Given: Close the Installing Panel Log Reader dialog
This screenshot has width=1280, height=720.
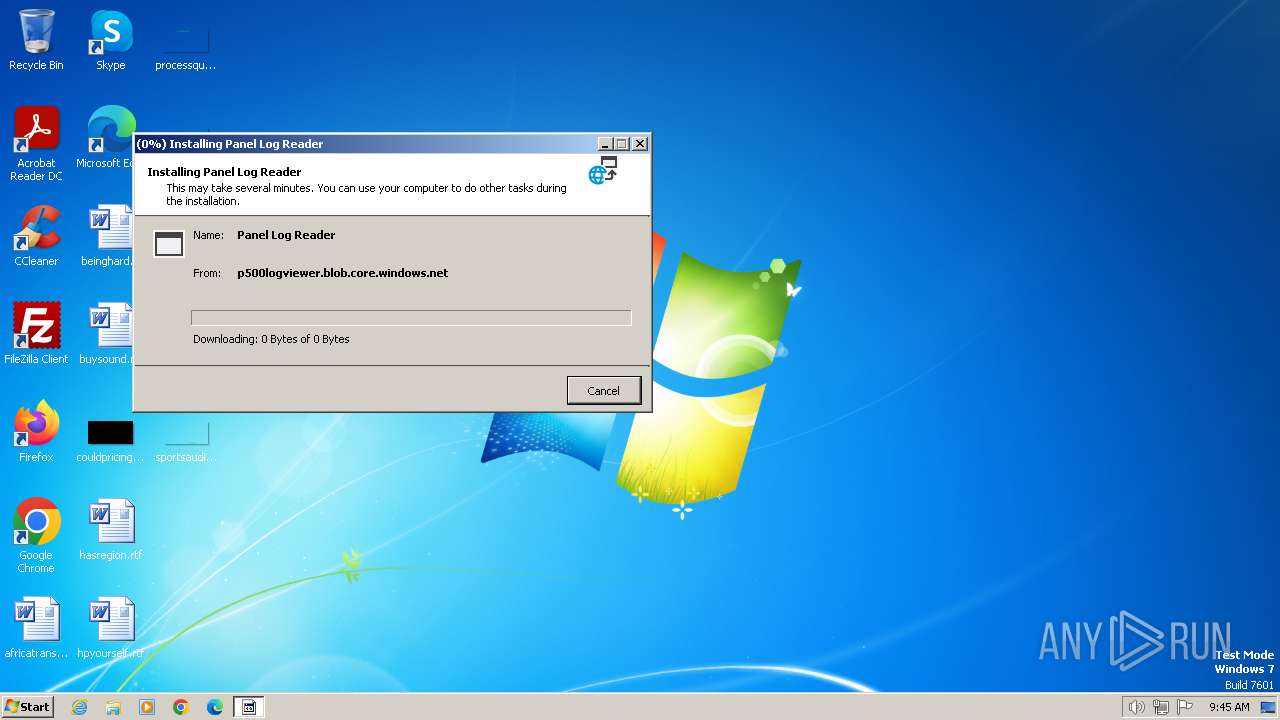Looking at the screenshot, I should click(640, 144).
